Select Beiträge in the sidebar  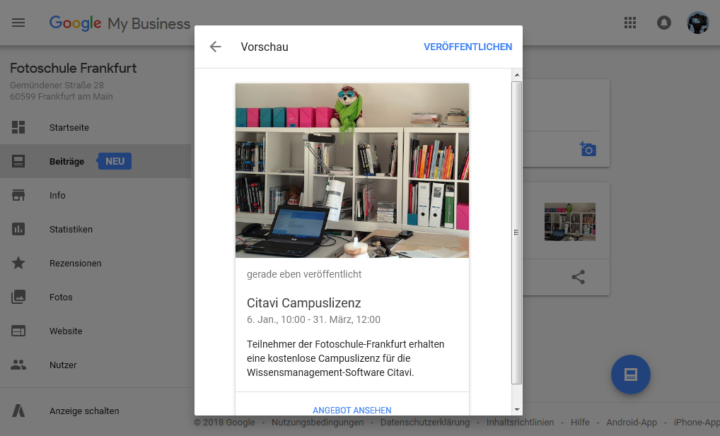point(68,161)
